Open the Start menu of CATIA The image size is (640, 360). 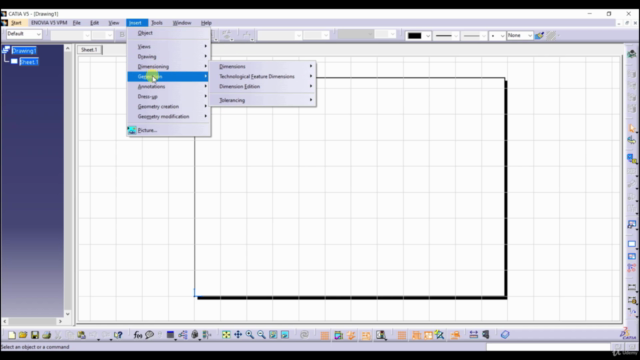16,23
